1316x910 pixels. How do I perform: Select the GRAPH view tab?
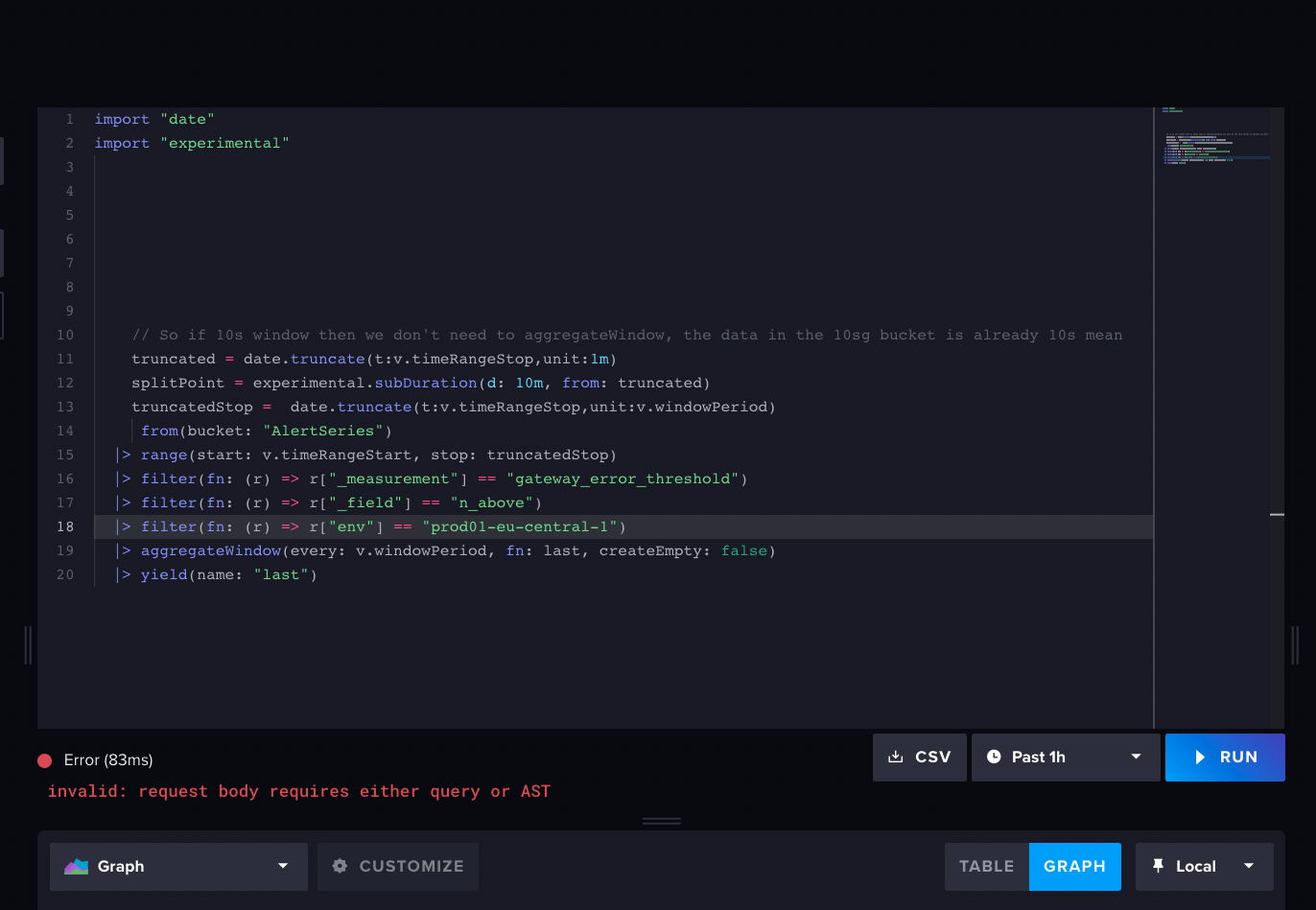(1074, 866)
